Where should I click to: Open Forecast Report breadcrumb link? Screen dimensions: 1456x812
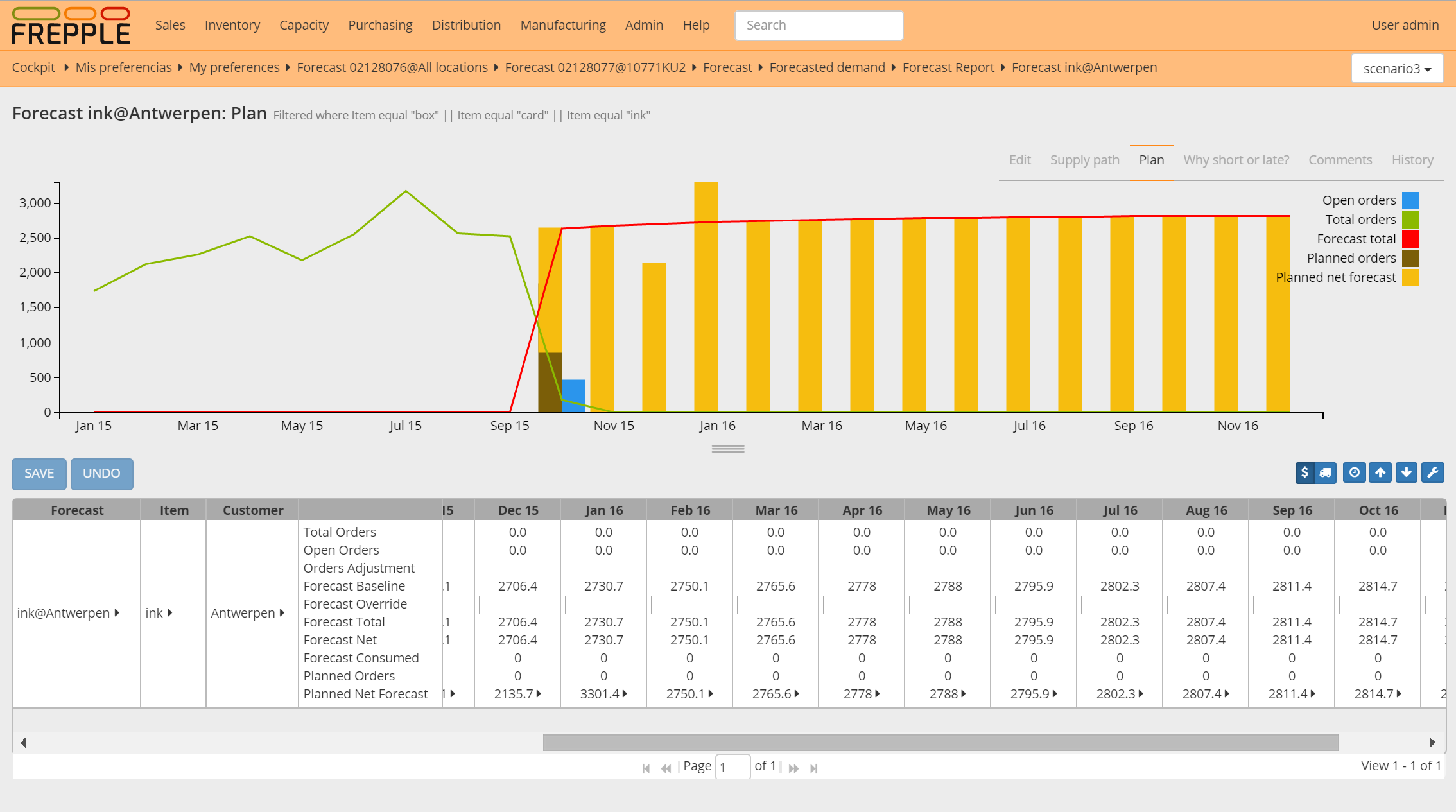click(x=948, y=67)
